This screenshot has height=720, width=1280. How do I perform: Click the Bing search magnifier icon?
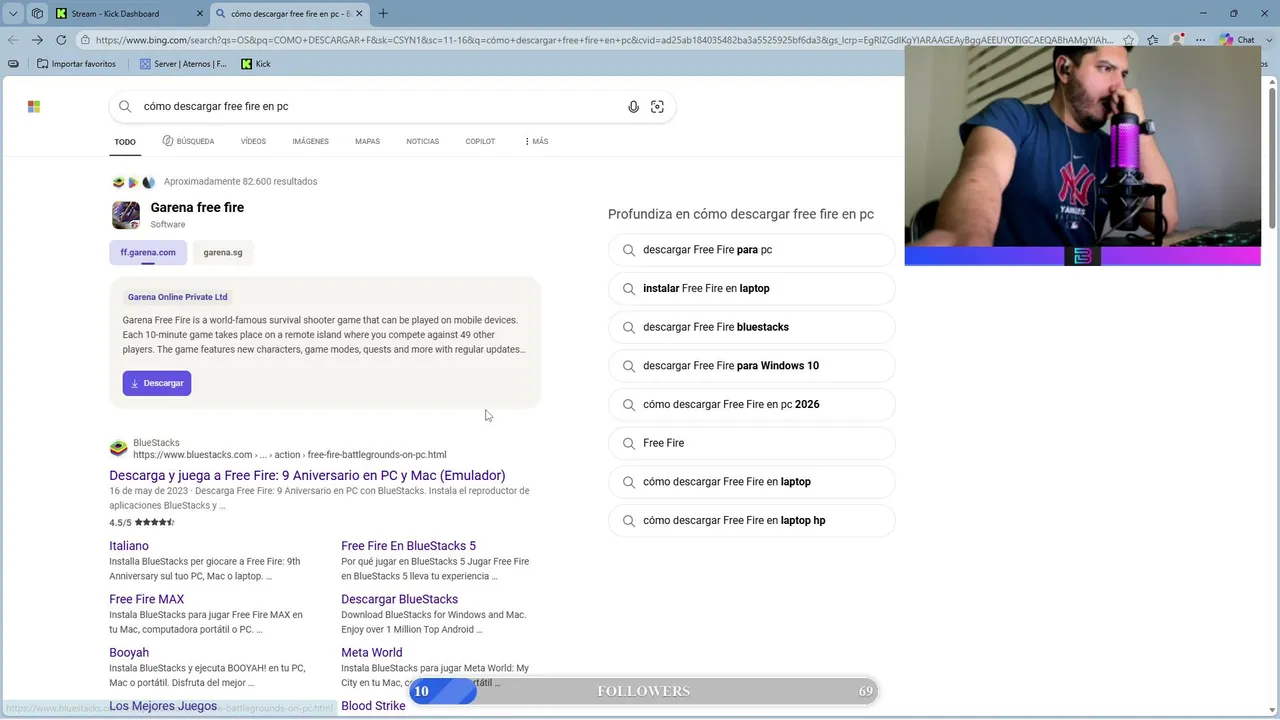click(125, 107)
